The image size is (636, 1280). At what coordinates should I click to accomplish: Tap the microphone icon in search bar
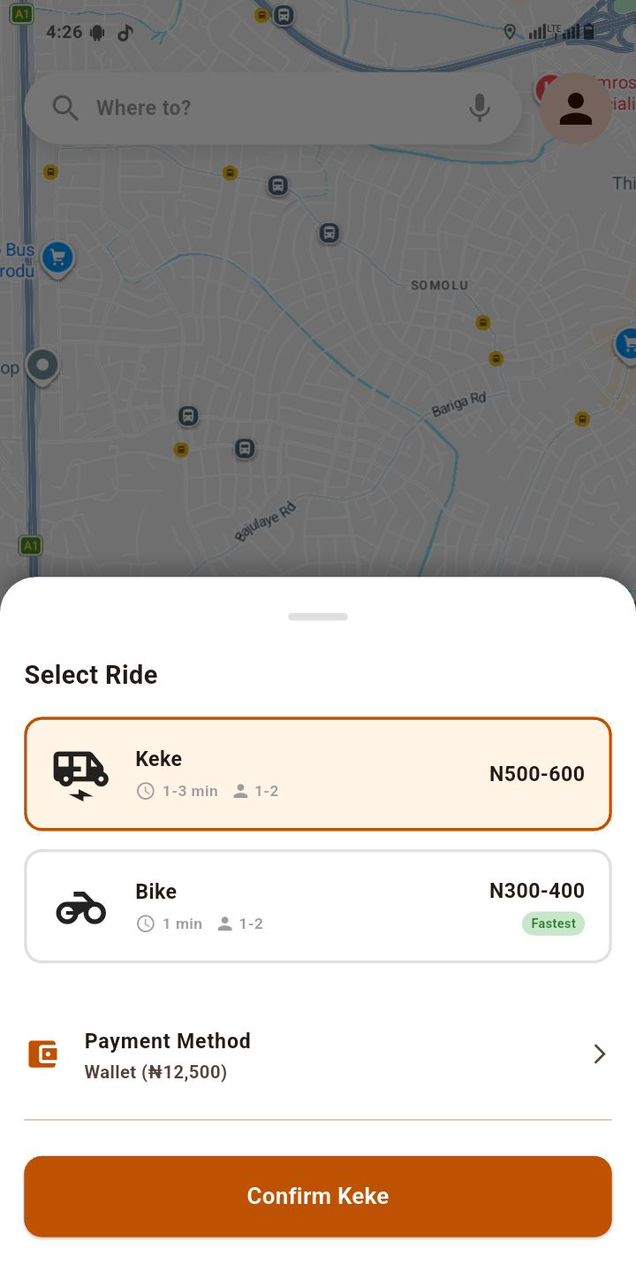click(x=479, y=107)
